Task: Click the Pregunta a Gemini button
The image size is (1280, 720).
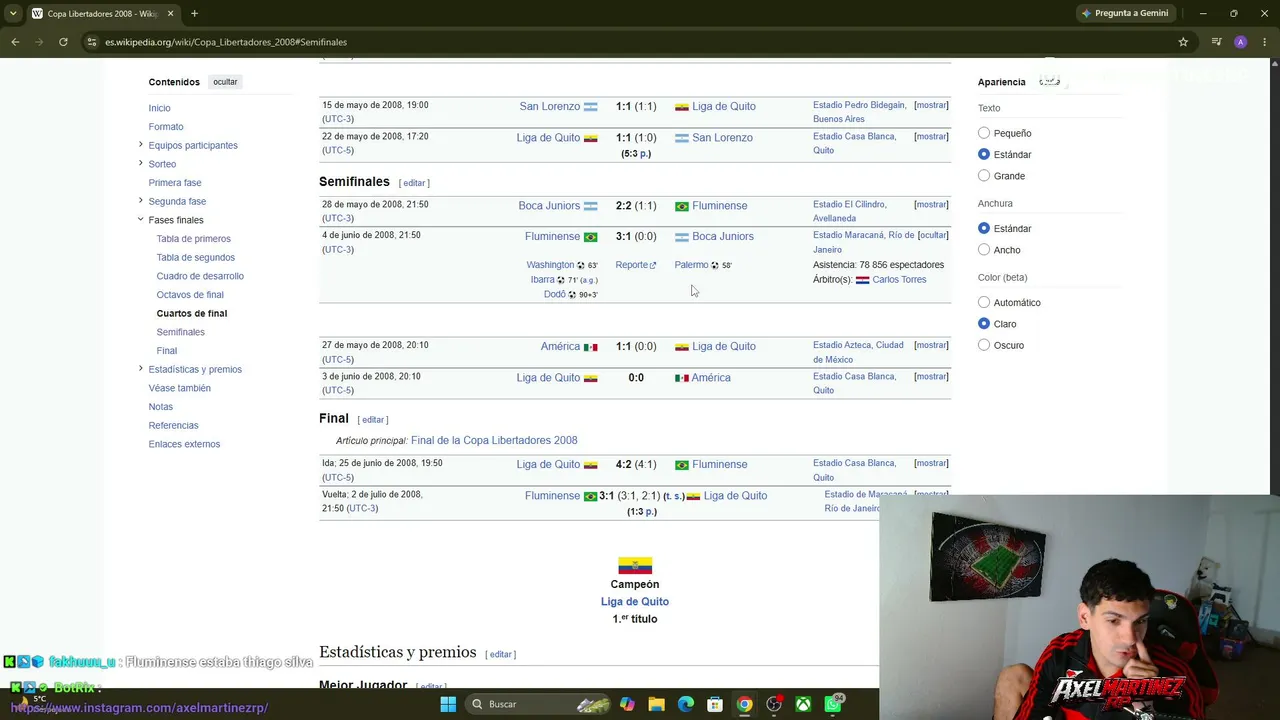Action: pyautogui.click(x=1125, y=13)
